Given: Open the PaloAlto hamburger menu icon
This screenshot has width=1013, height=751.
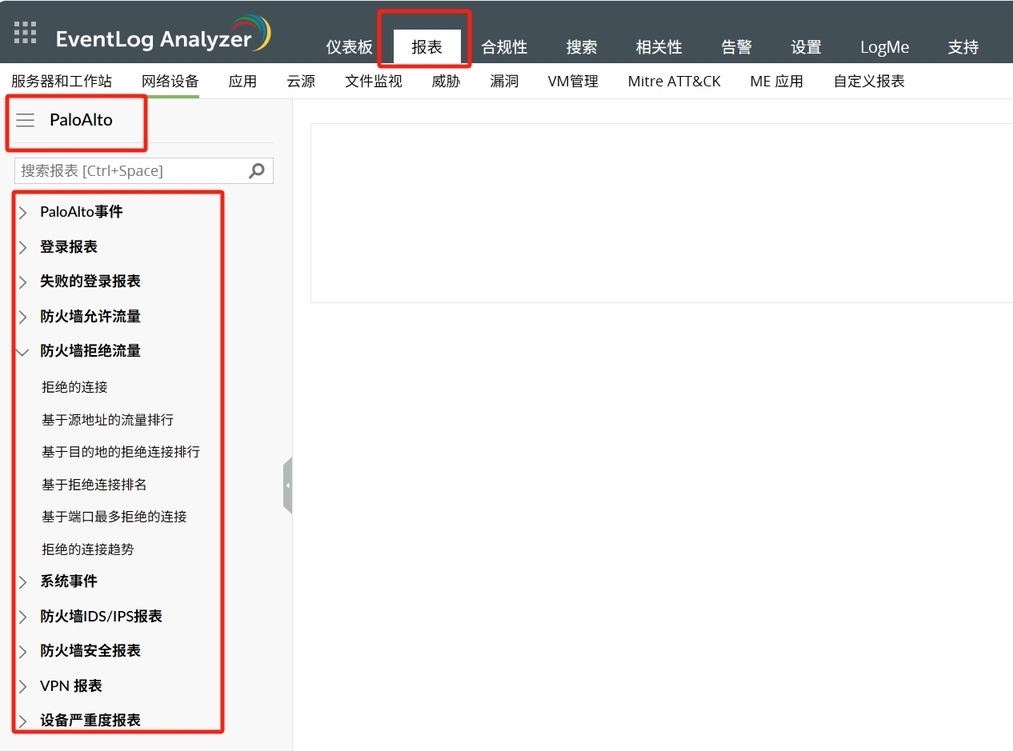Looking at the screenshot, I should click(25, 120).
